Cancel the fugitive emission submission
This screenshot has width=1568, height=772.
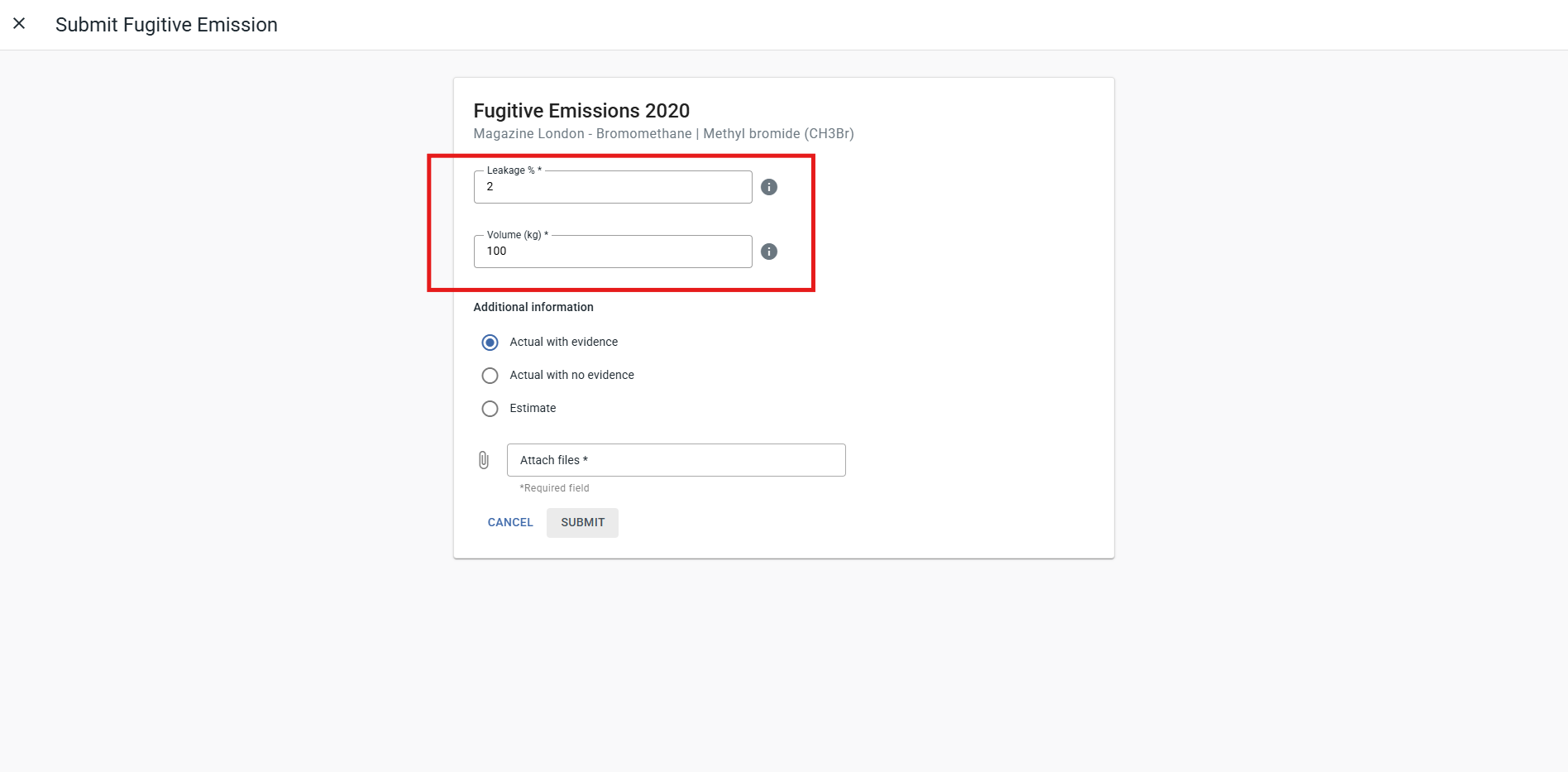point(510,523)
